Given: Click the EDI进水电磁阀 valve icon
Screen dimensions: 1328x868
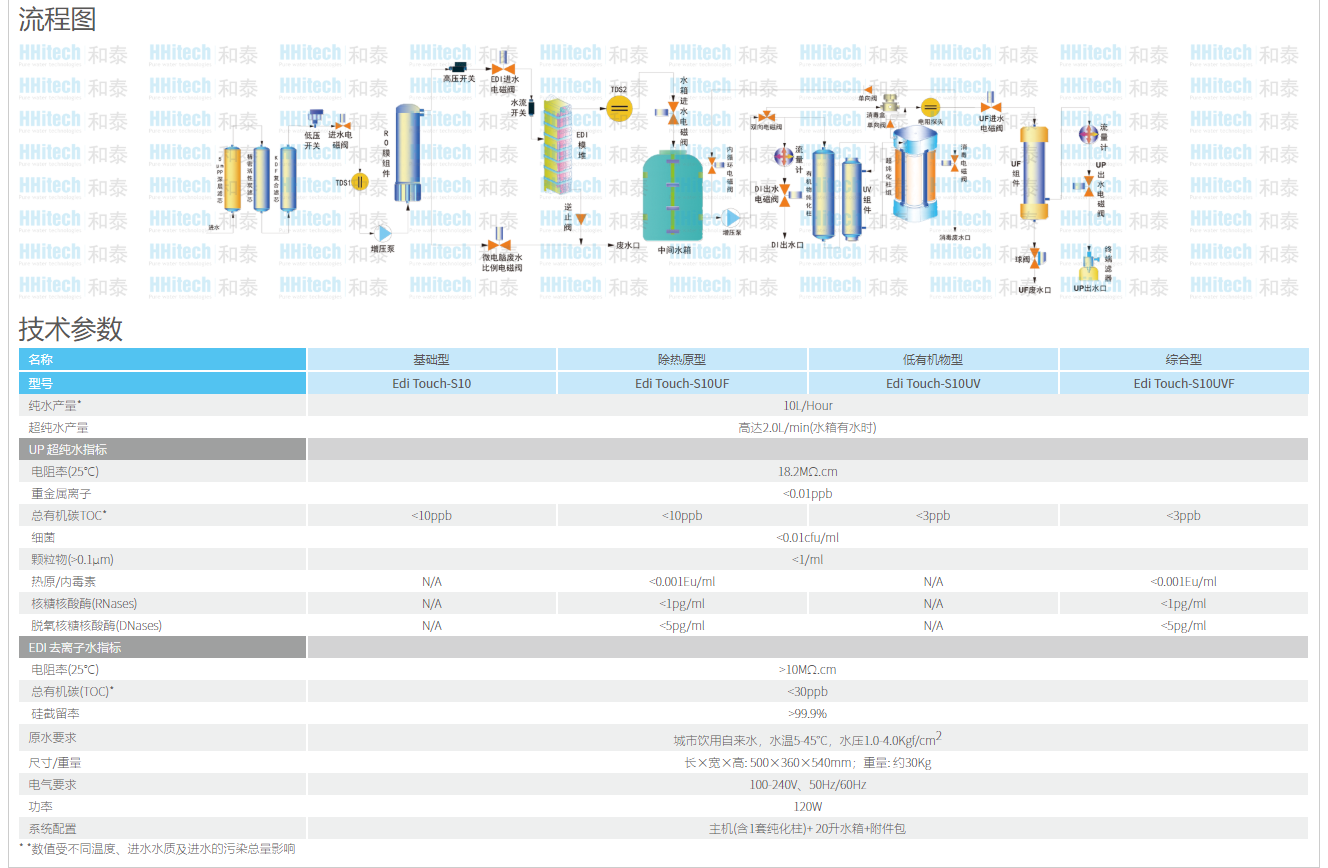Looking at the screenshot, I should (x=503, y=62).
